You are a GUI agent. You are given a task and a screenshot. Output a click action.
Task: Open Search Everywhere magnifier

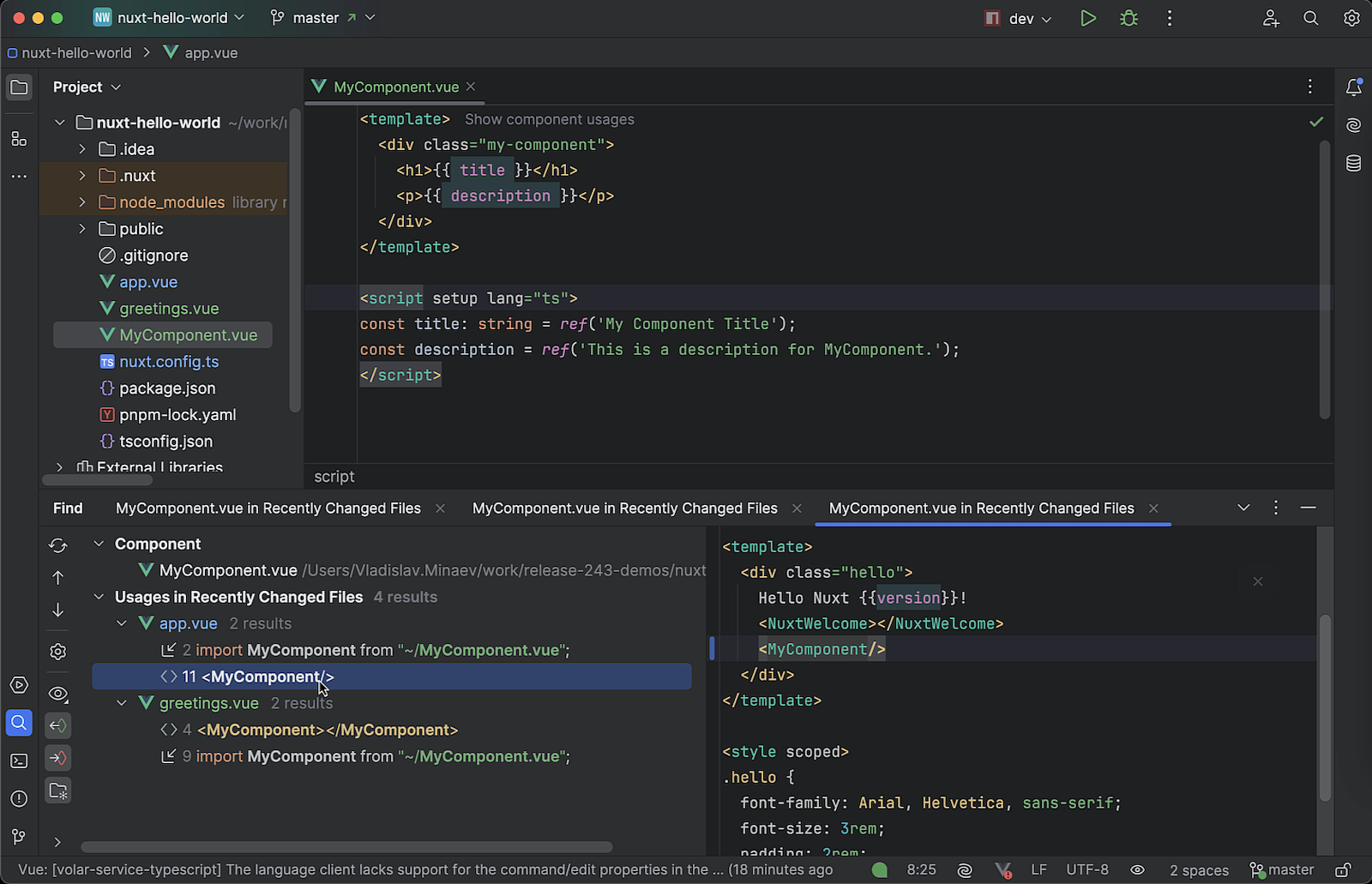(1311, 18)
